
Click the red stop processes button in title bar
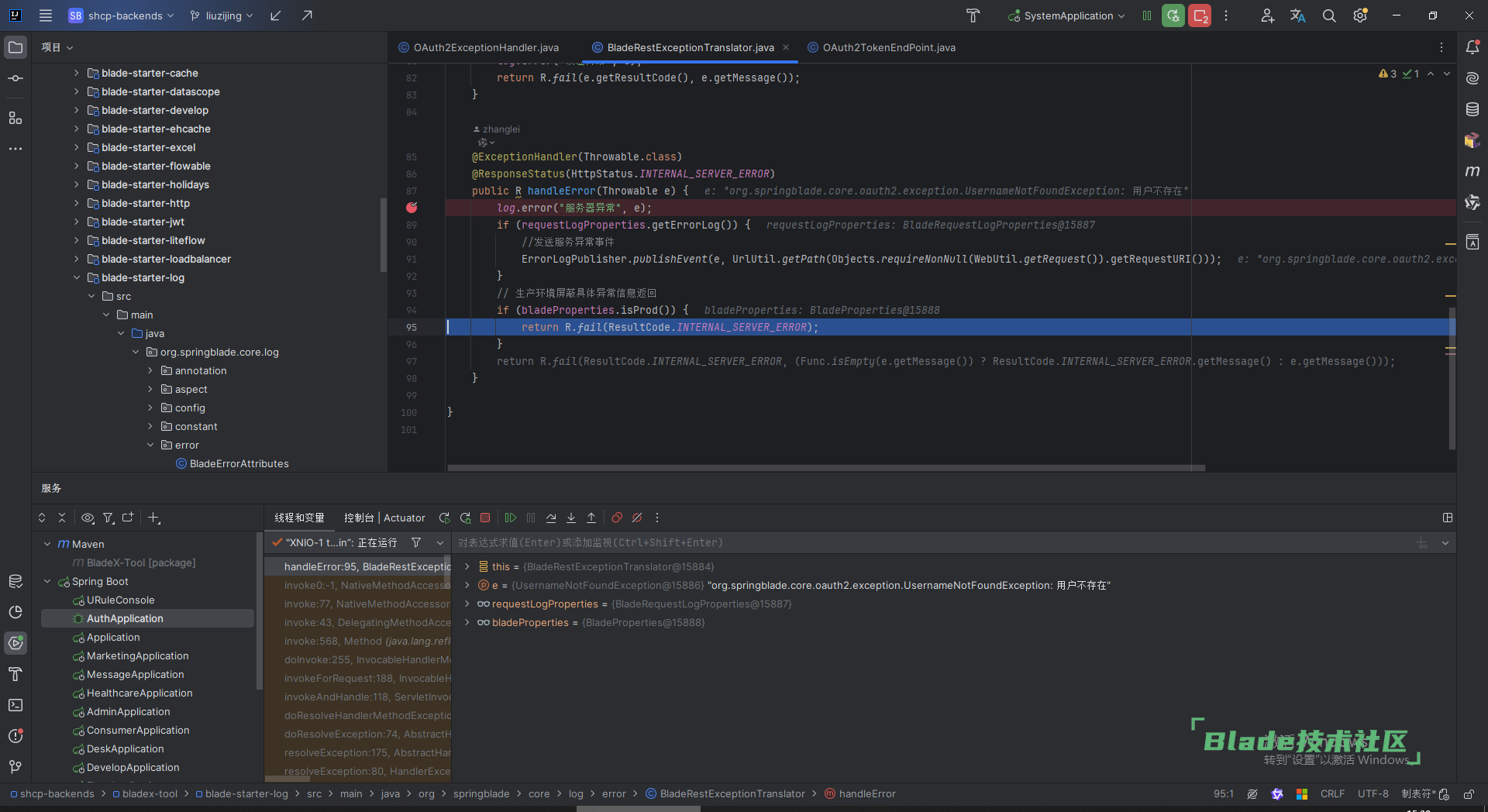(x=1200, y=15)
